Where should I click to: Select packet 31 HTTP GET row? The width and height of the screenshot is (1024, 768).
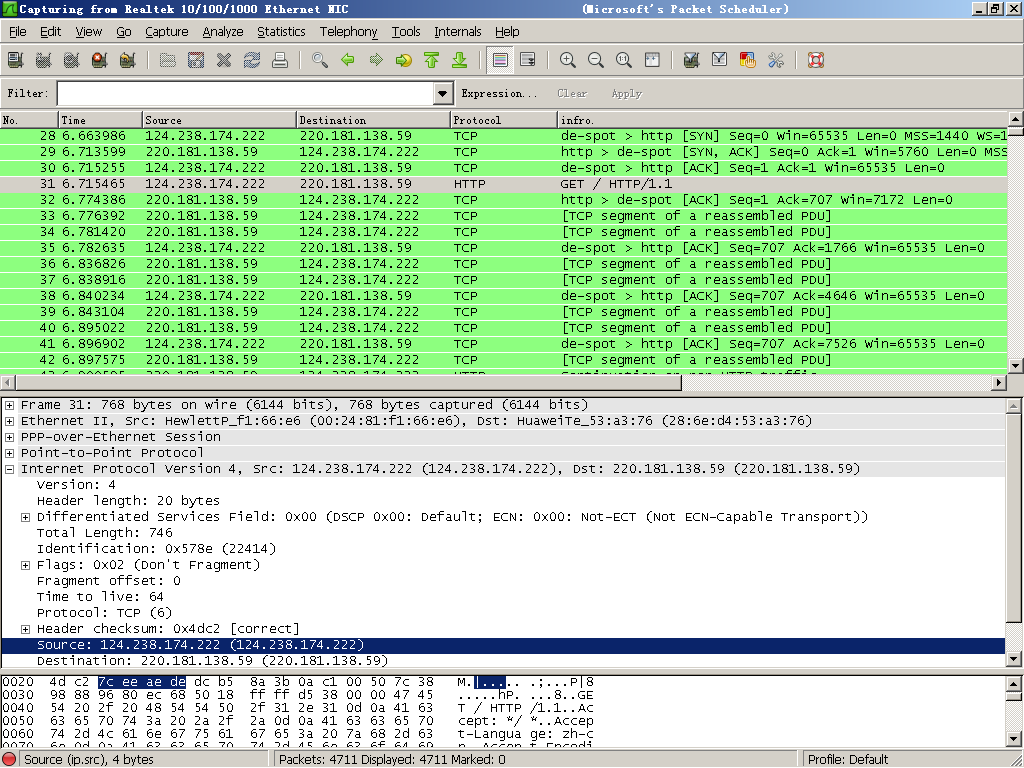pyautogui.click(x=504, y=184)
